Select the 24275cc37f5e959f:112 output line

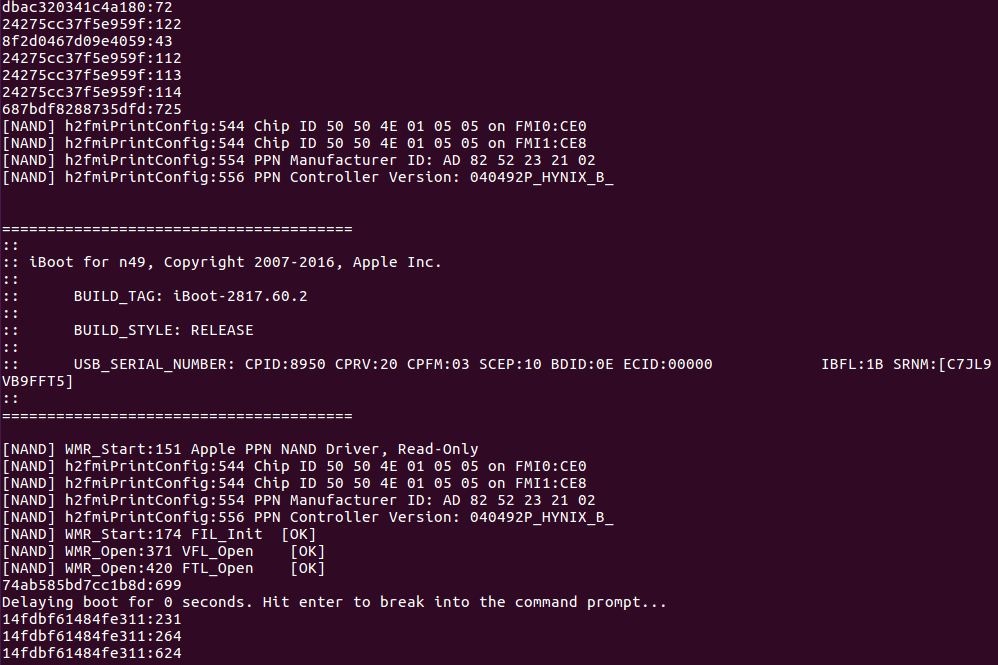[x=91, y=58]
